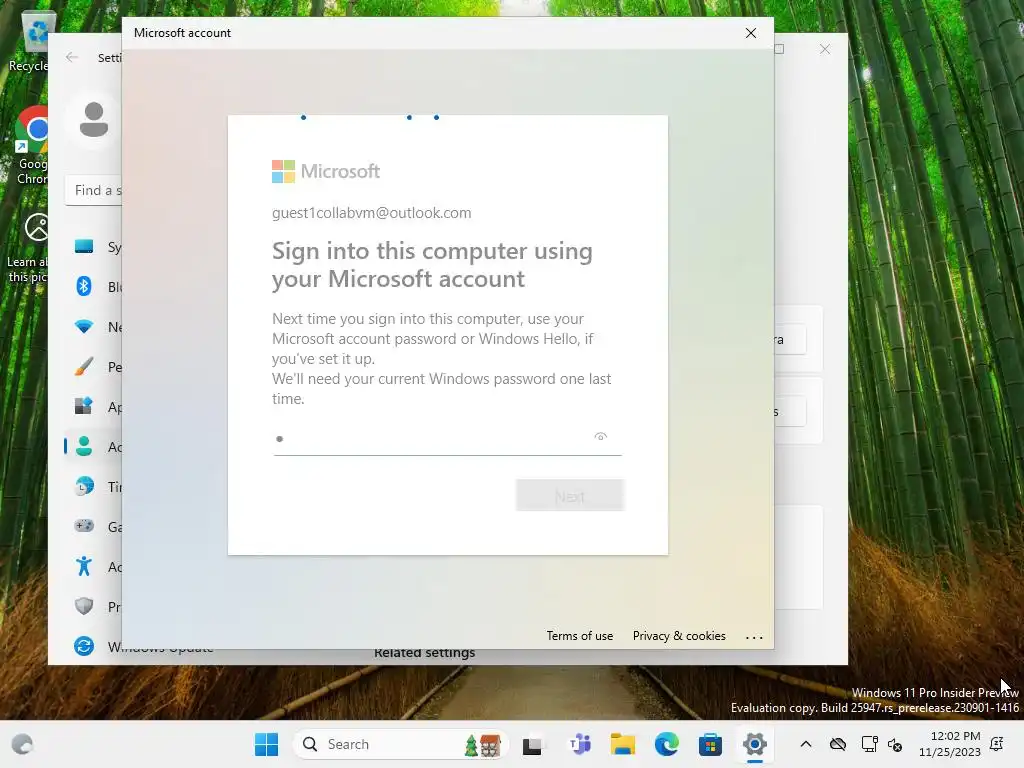Open the Privacy & cookies link
This screenshot has height=768, width=1024.
tap(679, 636)
